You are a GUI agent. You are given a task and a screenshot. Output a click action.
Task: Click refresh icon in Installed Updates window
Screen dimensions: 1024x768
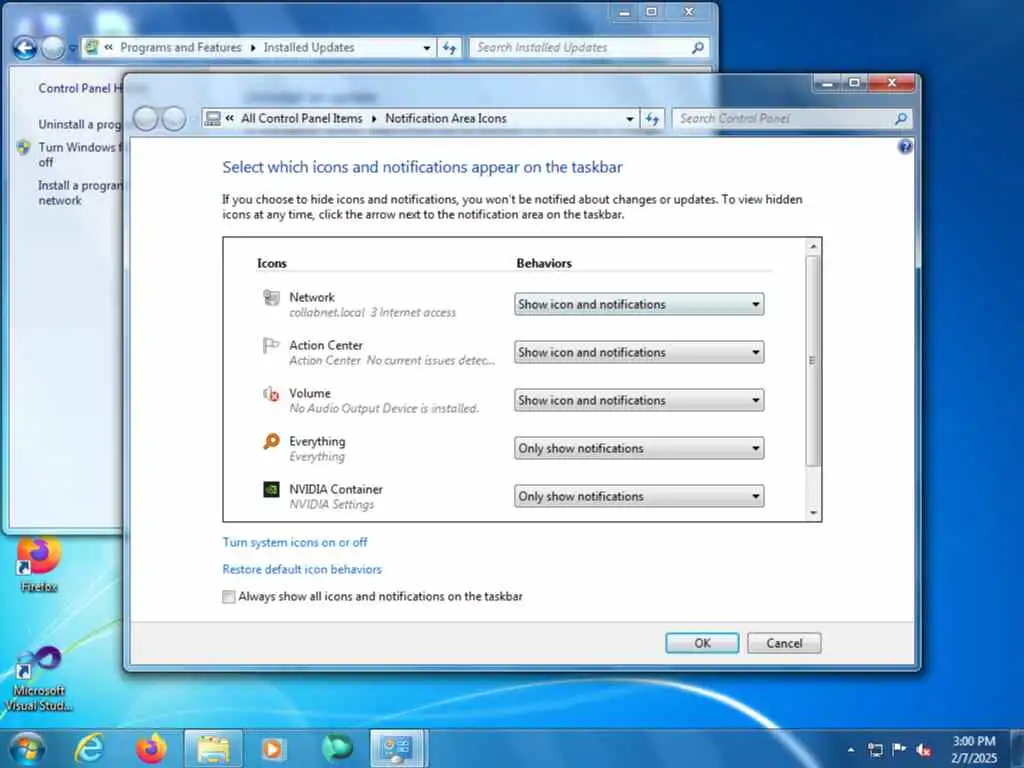coord(449,48)
